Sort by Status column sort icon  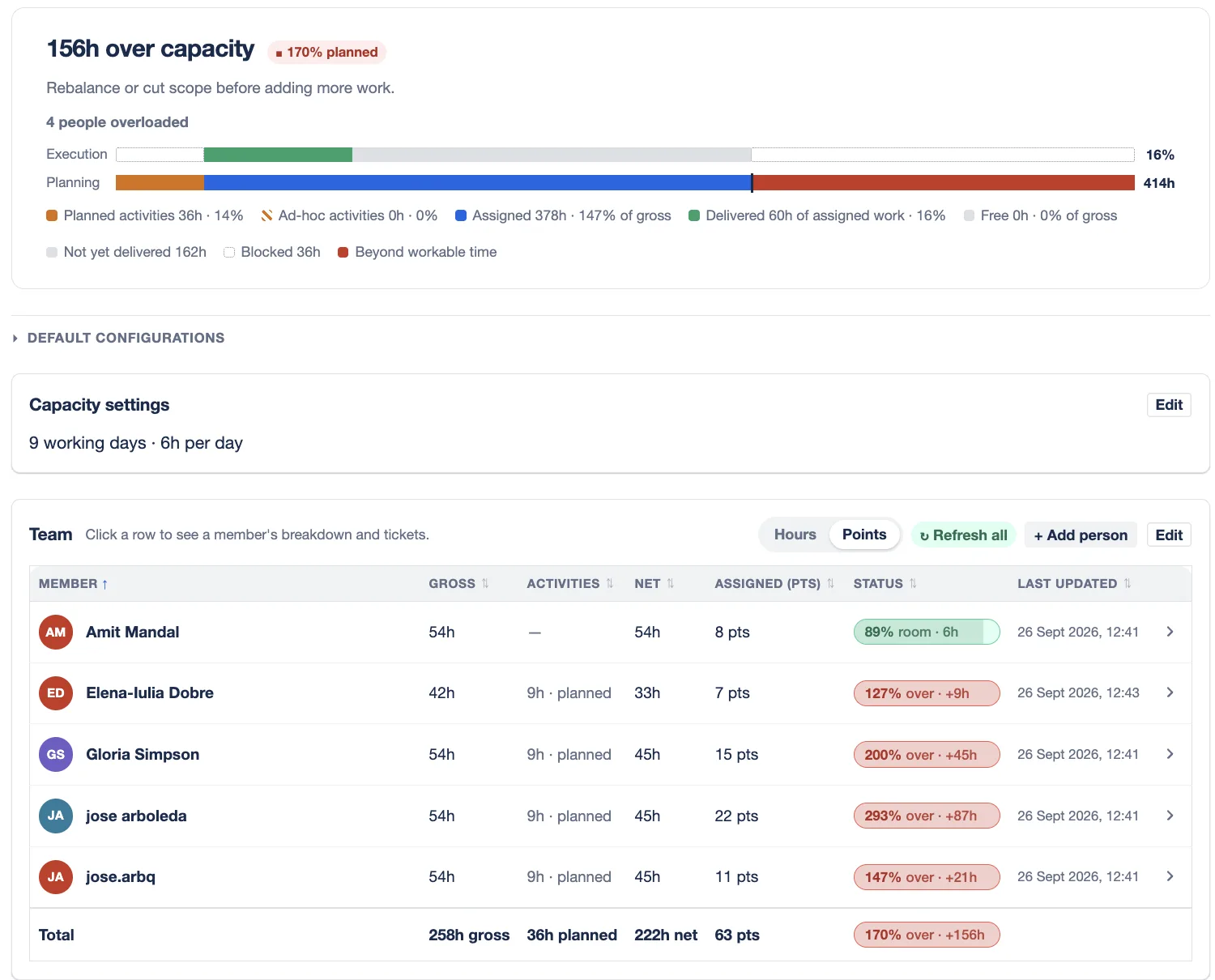913,583
